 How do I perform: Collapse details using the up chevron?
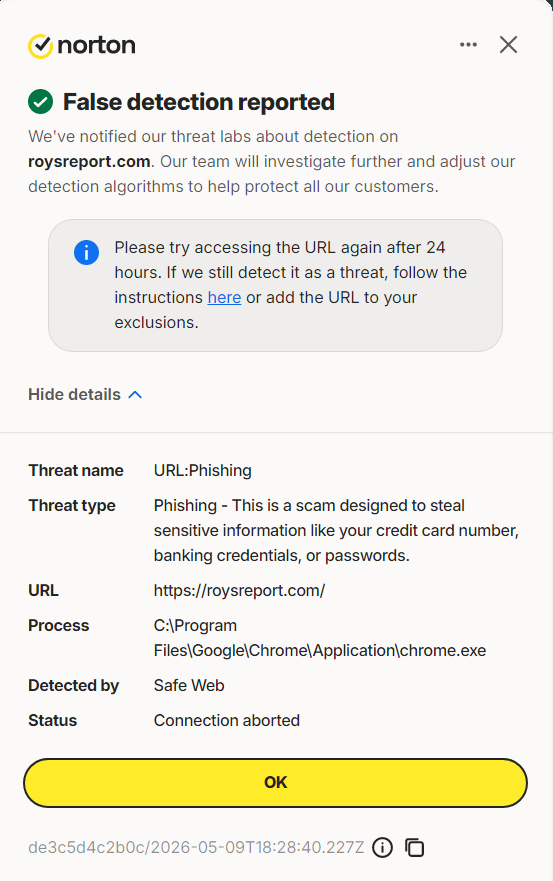point(135,394)
